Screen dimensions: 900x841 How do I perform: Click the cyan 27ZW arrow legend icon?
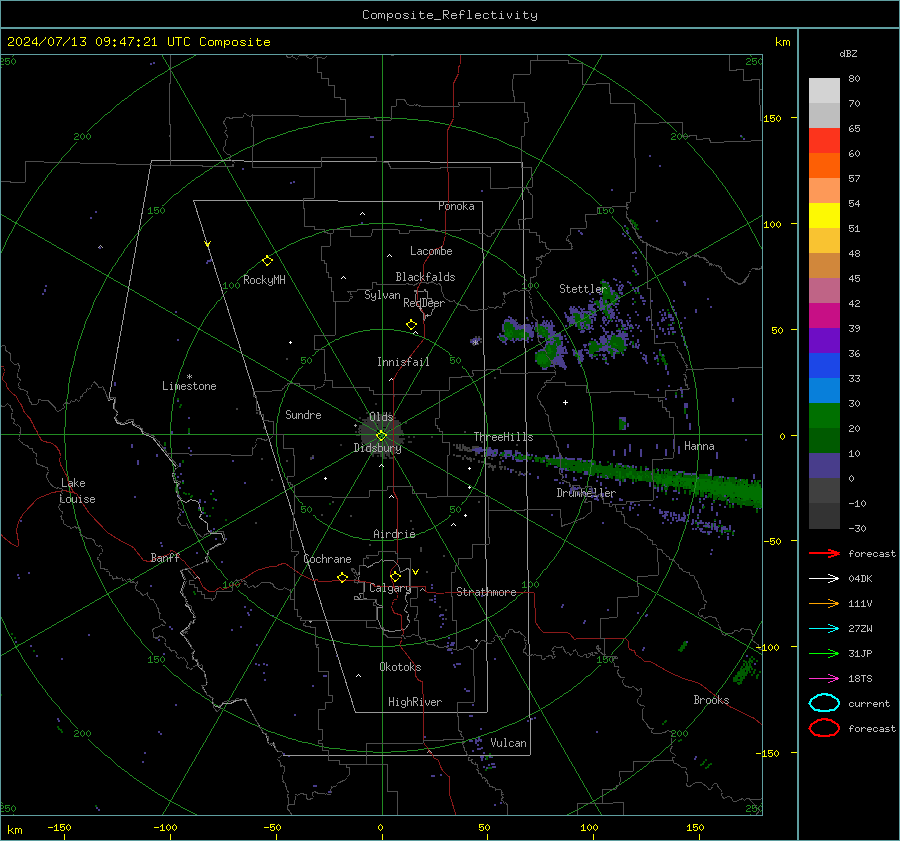coord(824,629)
